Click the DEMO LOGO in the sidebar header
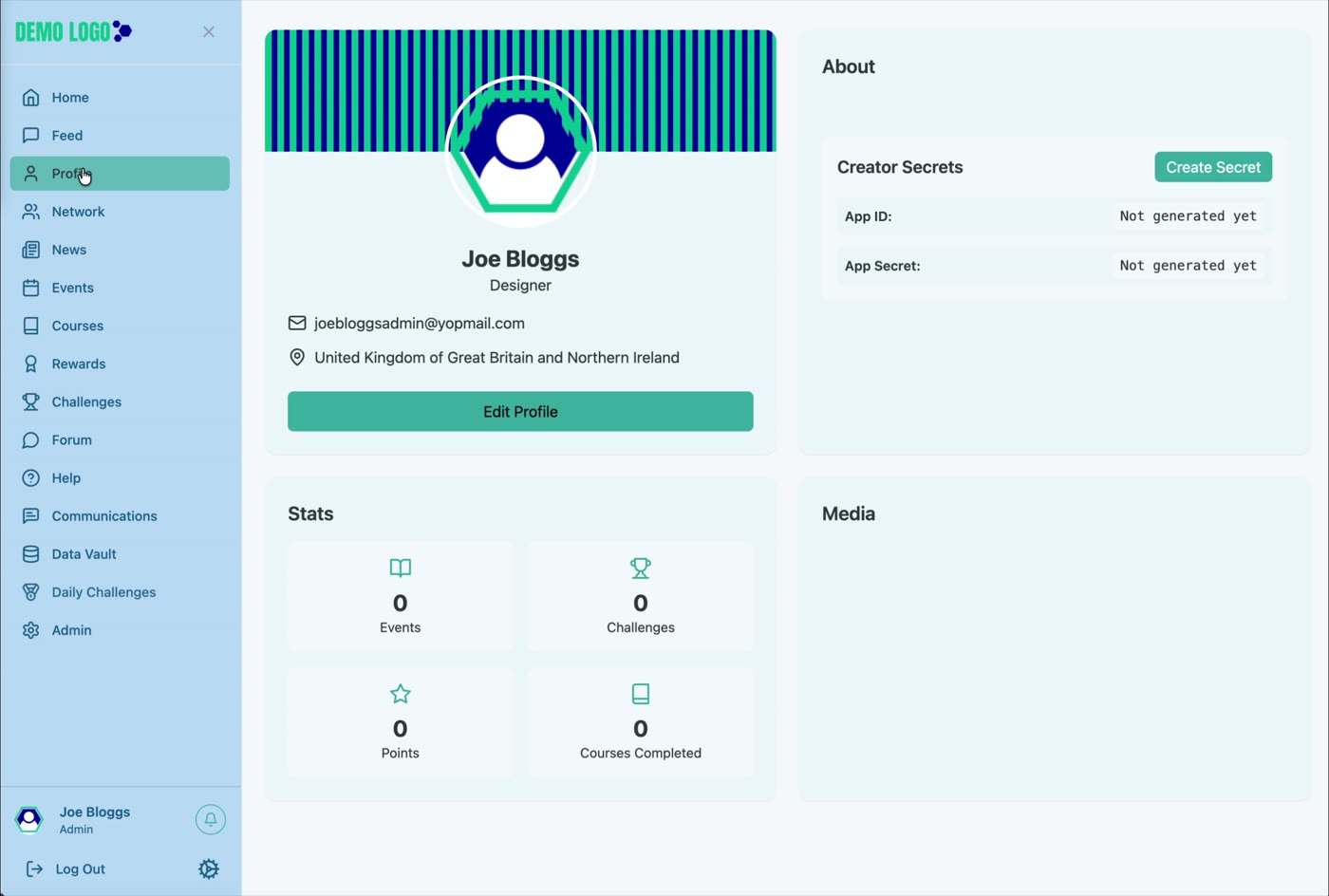Viewport: 1329px width, 896px height. click(x=74, y=31)
